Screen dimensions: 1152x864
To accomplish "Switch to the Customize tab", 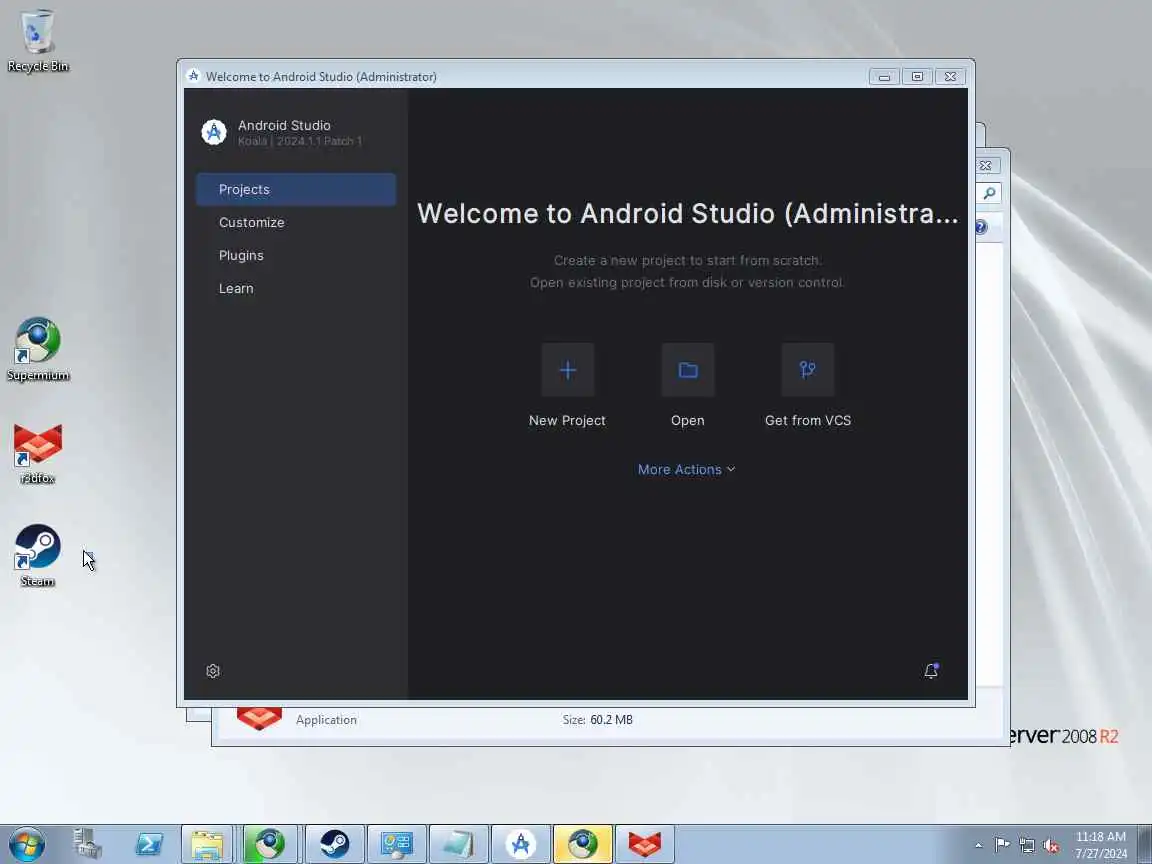I will click(x=296, y=223).
